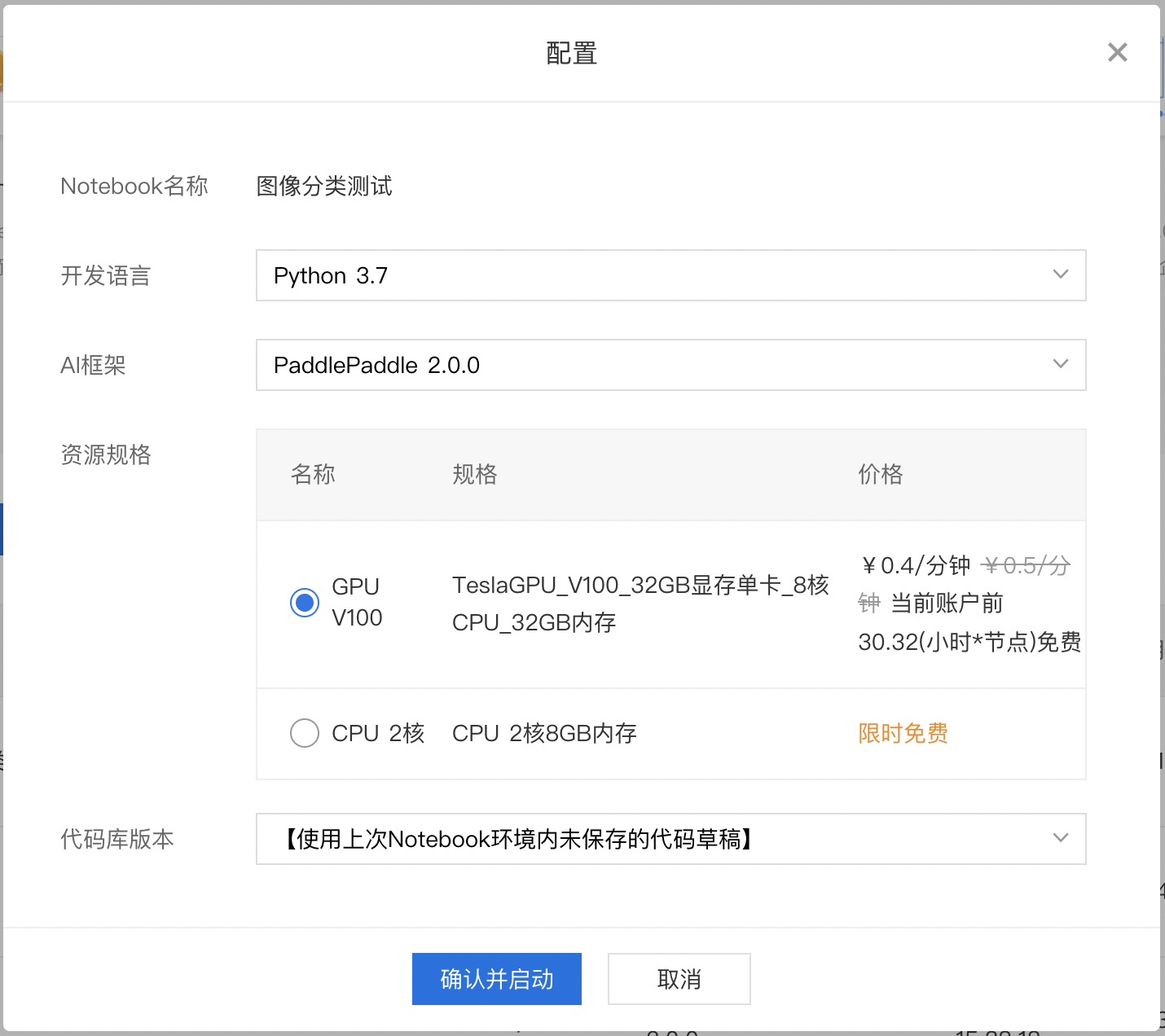Click the 30.32(小时*节点)免费 text
Viewport: 1165px width, 1036px height.
click(x=969, y=642)
